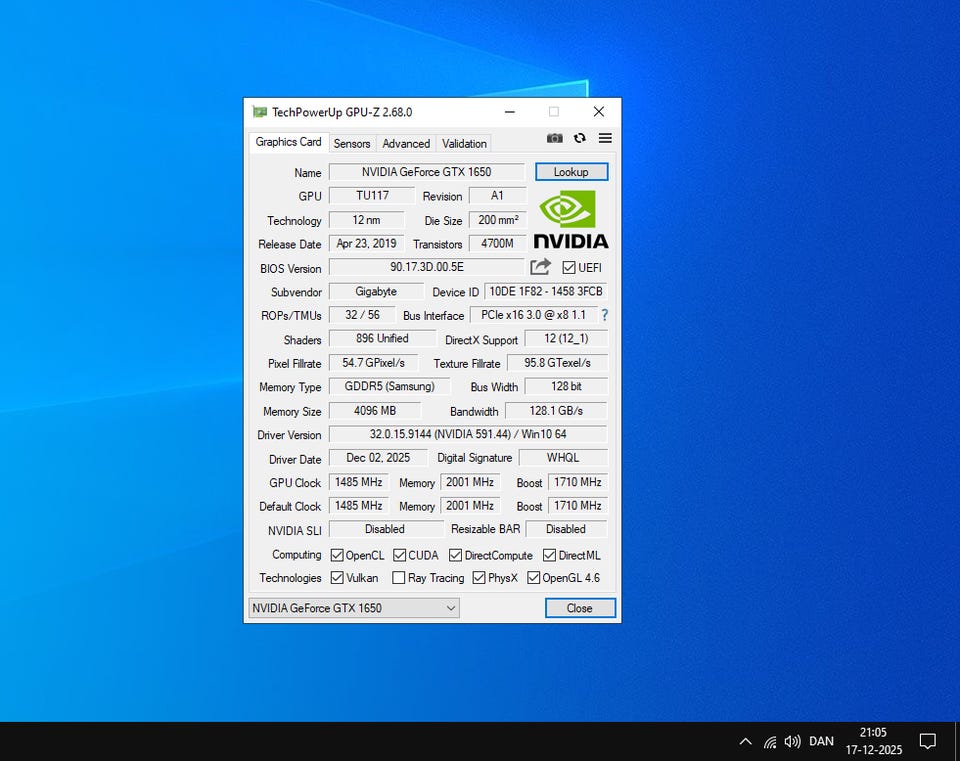Click the refresh icon in GPU-Z
The image size is (960, 761).
click(x=580, y=138)
